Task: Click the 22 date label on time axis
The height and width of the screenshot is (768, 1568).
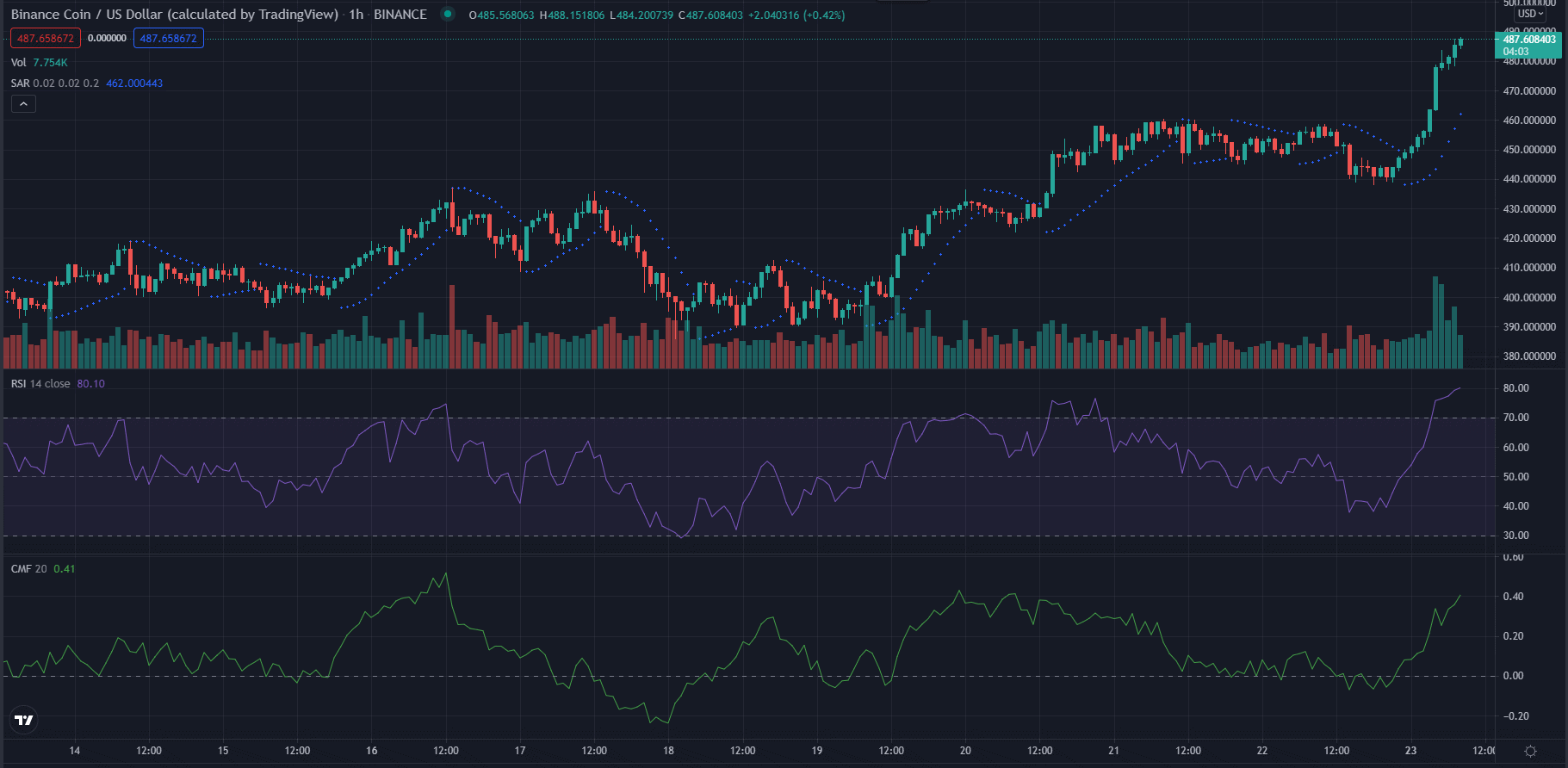Action: click(1262, 751)
